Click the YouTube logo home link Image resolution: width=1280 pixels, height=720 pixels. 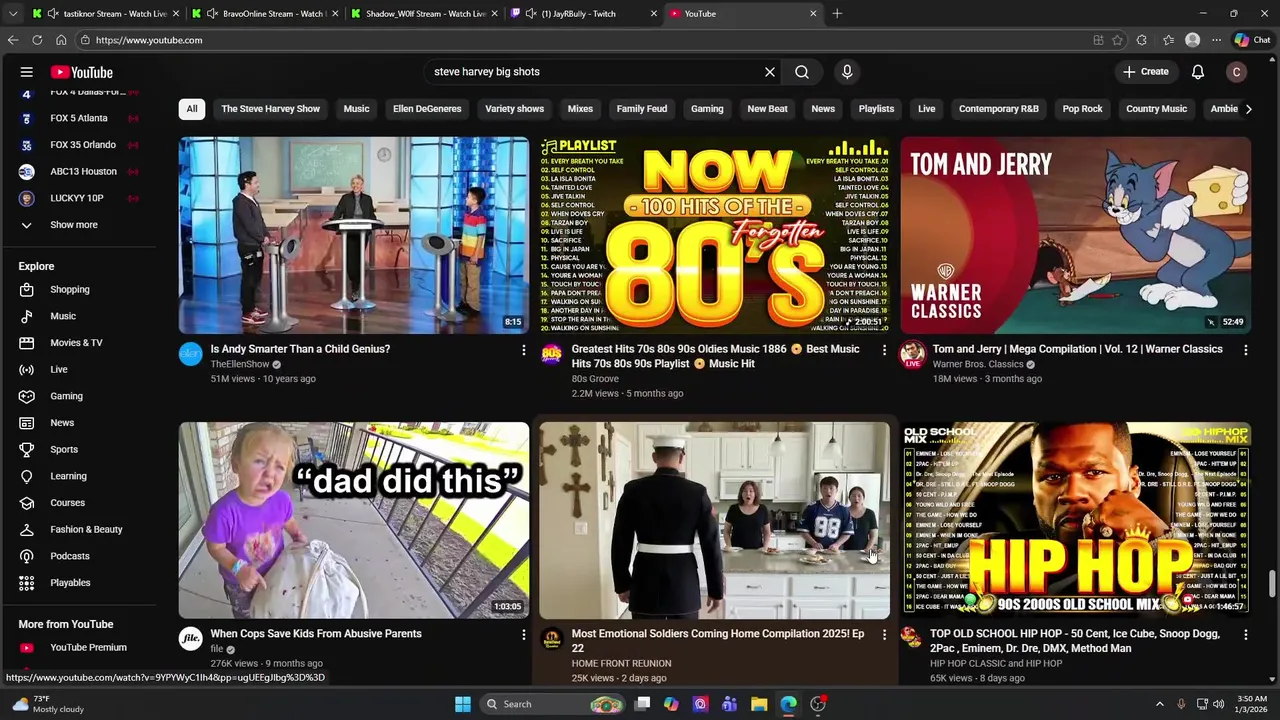coord(82,72)
